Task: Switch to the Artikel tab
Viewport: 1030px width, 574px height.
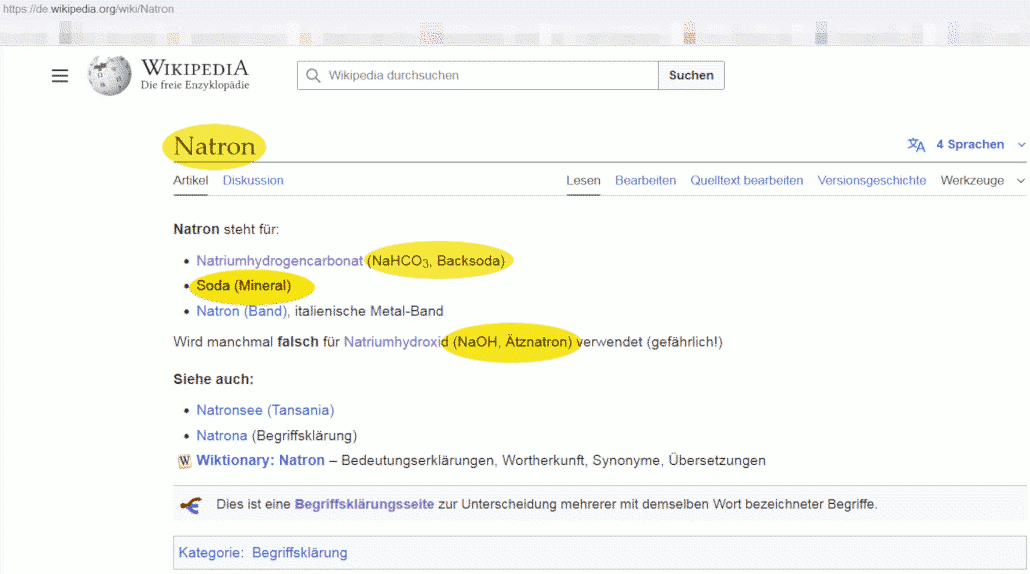Action: [190, 181]
